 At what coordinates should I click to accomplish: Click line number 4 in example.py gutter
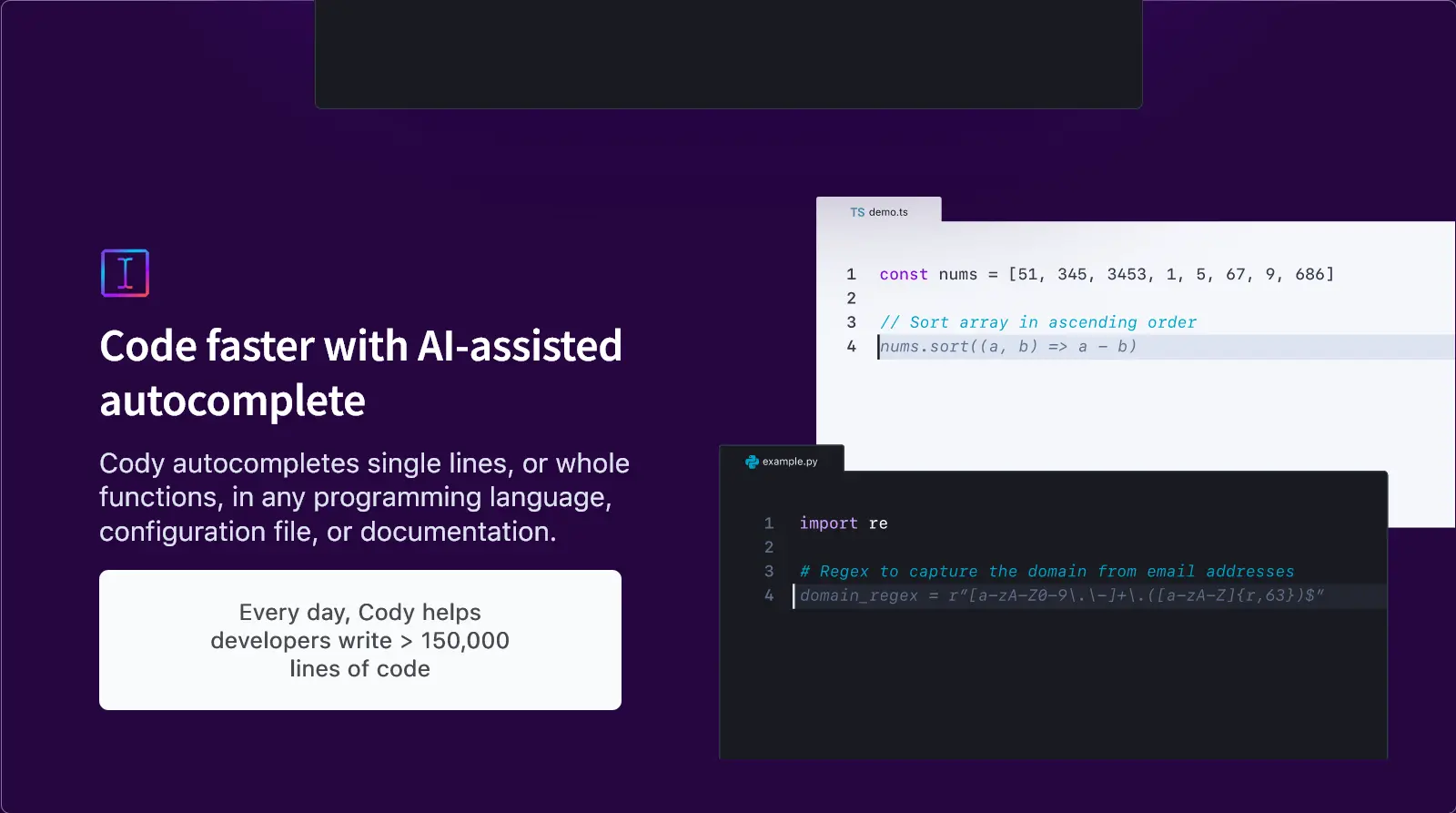coord(769,595)
